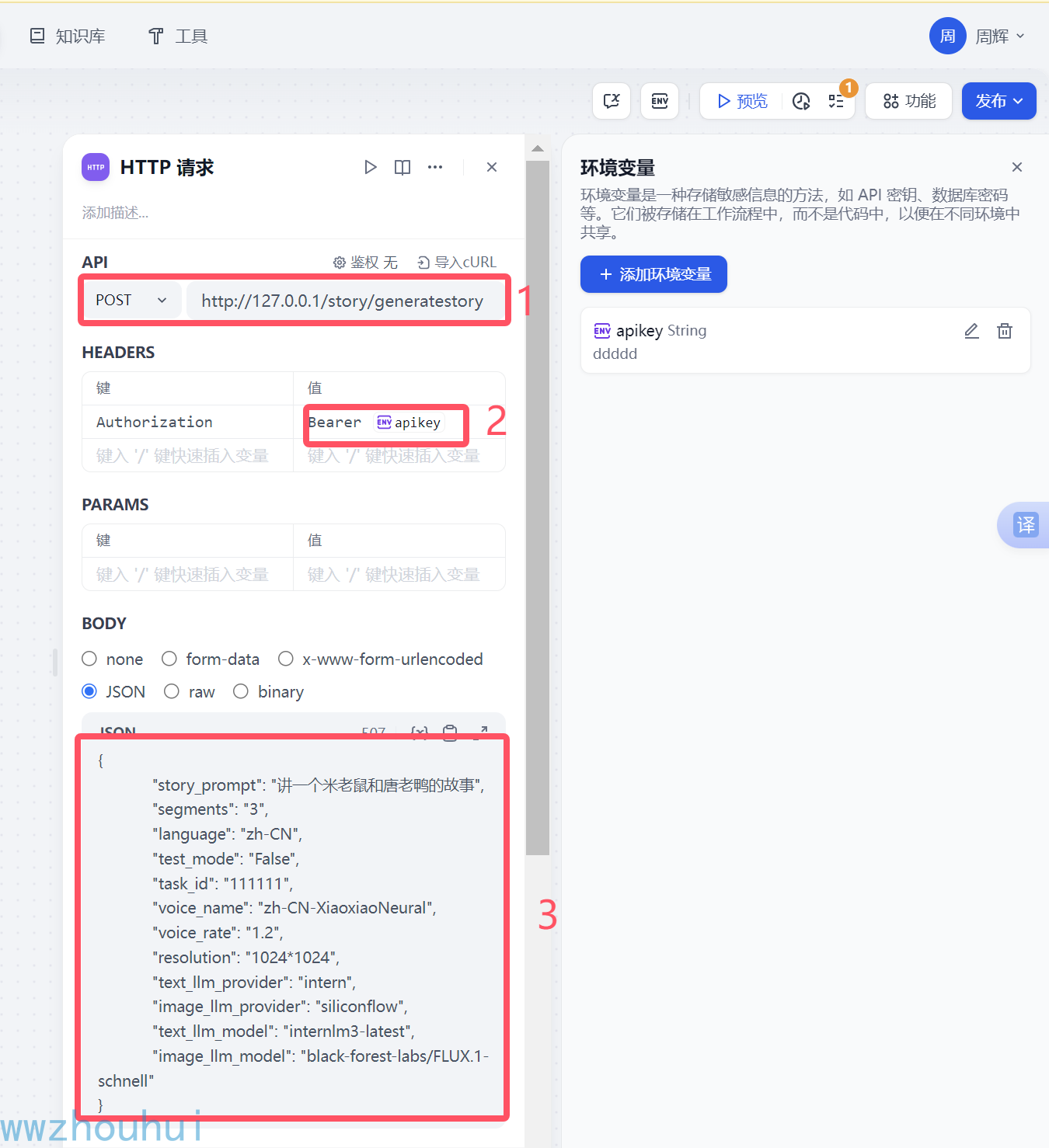Delete the apikey environment variable

[x=1005, y=331]
